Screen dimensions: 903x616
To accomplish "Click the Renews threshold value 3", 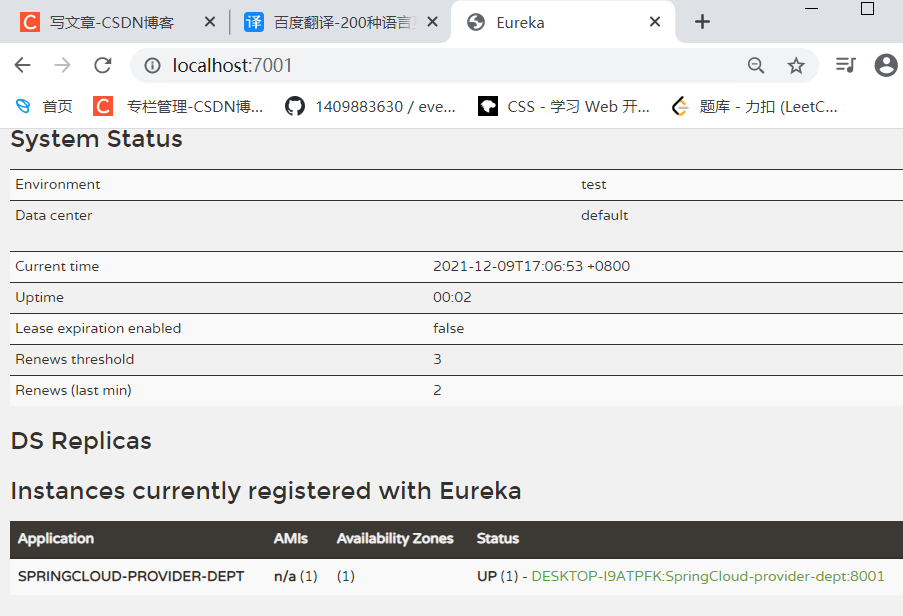I will pyautogui.click(x=437, y=359).
